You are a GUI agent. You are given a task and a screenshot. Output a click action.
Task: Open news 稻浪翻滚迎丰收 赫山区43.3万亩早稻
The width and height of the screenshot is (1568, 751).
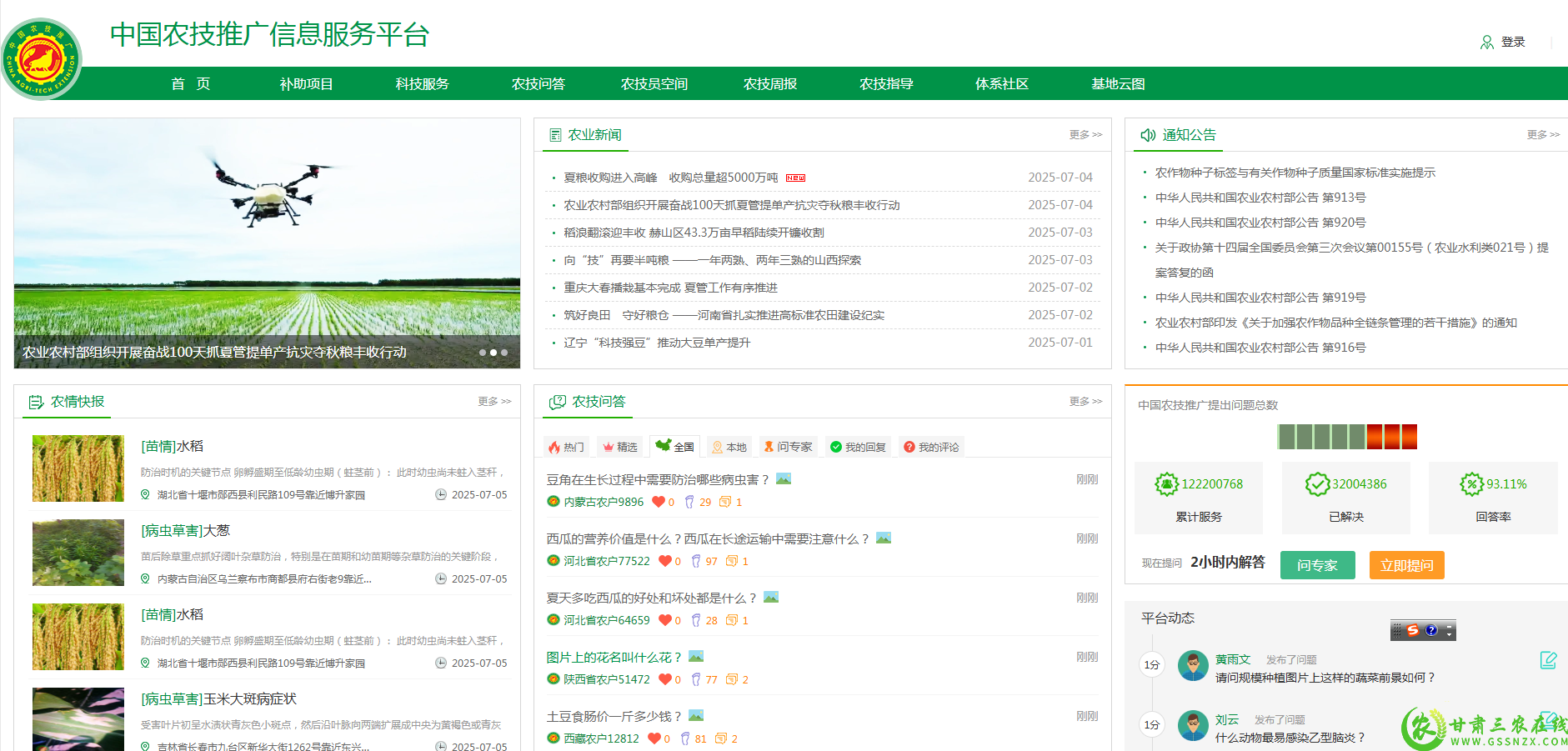(x=694, y=233)
